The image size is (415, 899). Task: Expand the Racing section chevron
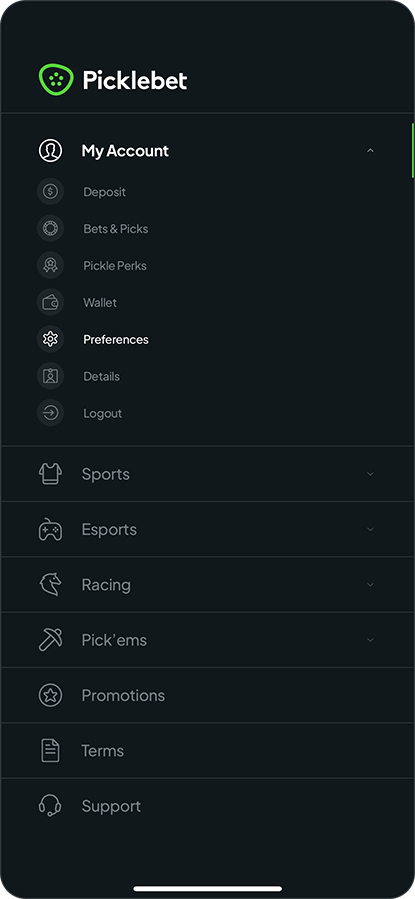pyautogui.click(x=370, y=585)
